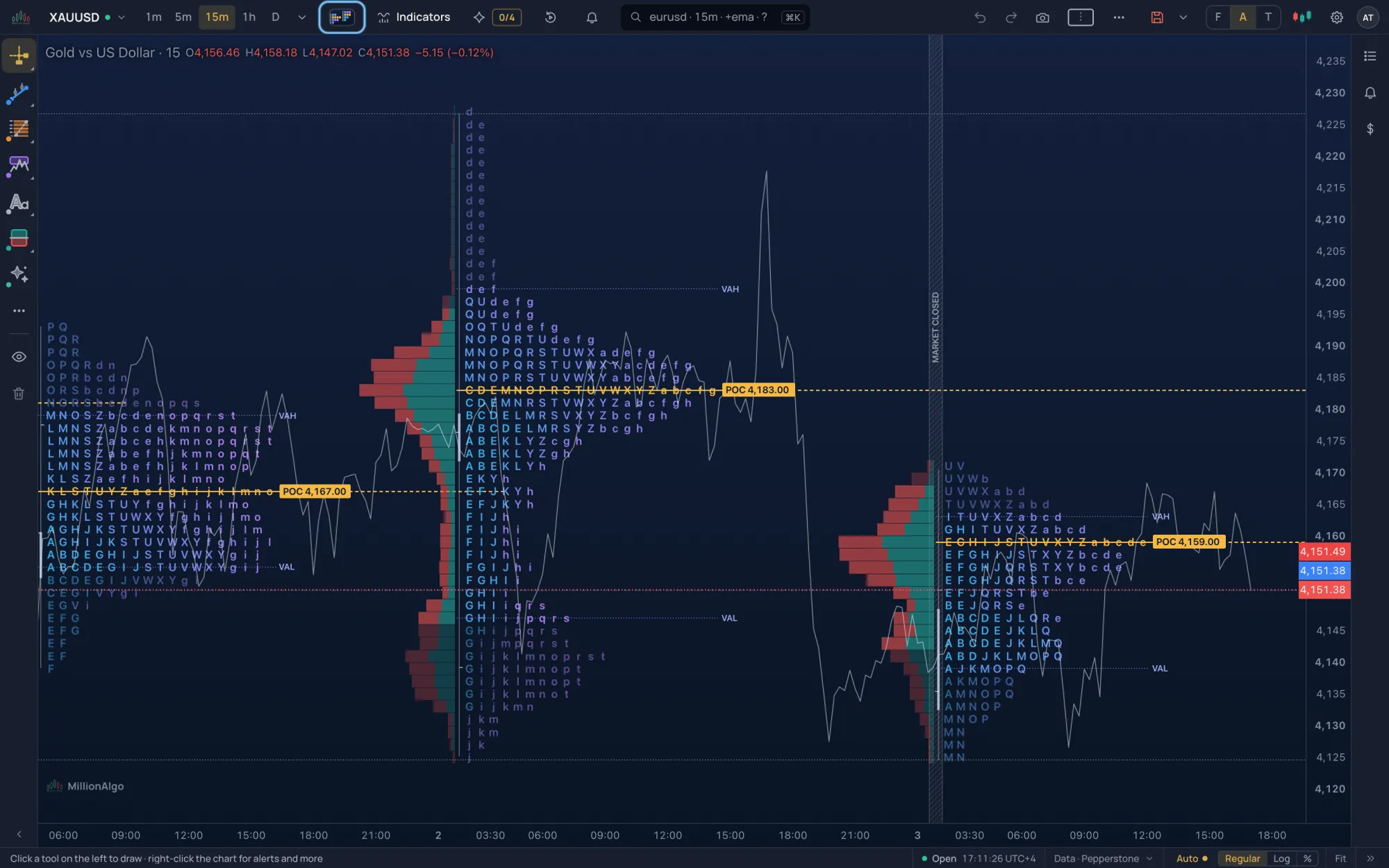
Task: Select the text annotation tool
Action: coord(19,203)
